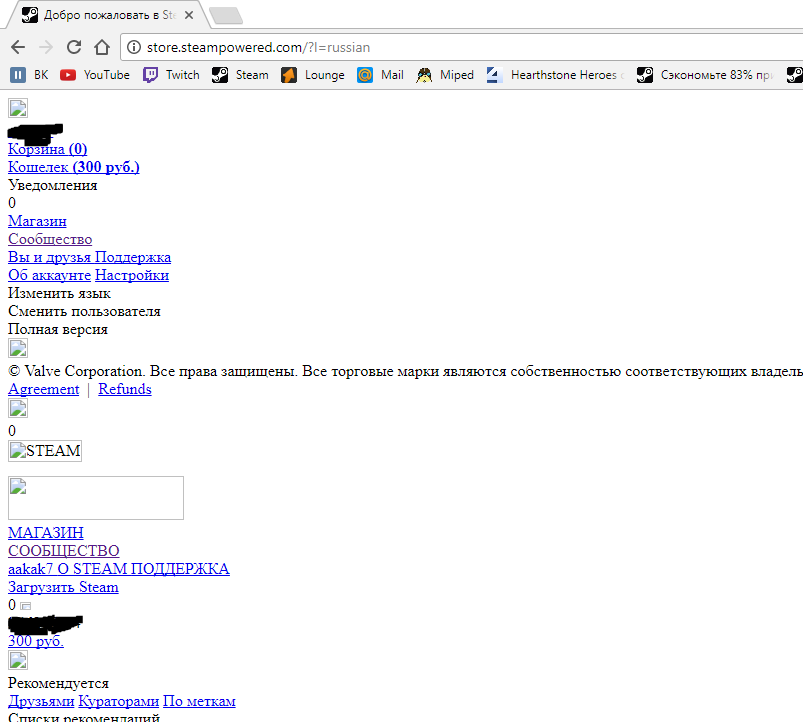The height and width of the screenshot is (722, 803).
Task: Open the aakak7 profile menu link
Action: click(31, 569)
